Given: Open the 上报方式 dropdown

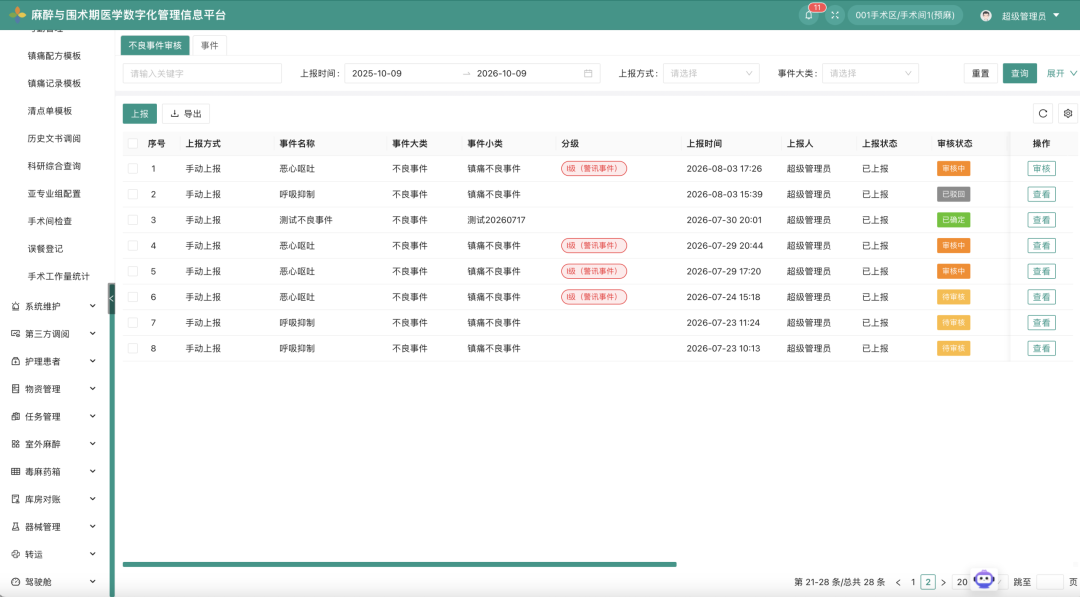Looking at the screenshot, I should (711, 74).
